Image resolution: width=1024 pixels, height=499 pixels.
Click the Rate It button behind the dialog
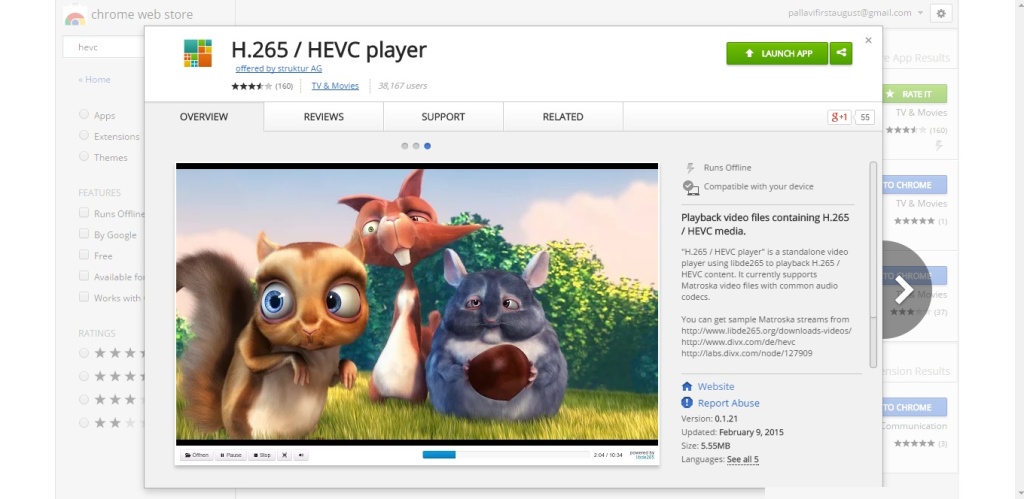pos(914,94)
